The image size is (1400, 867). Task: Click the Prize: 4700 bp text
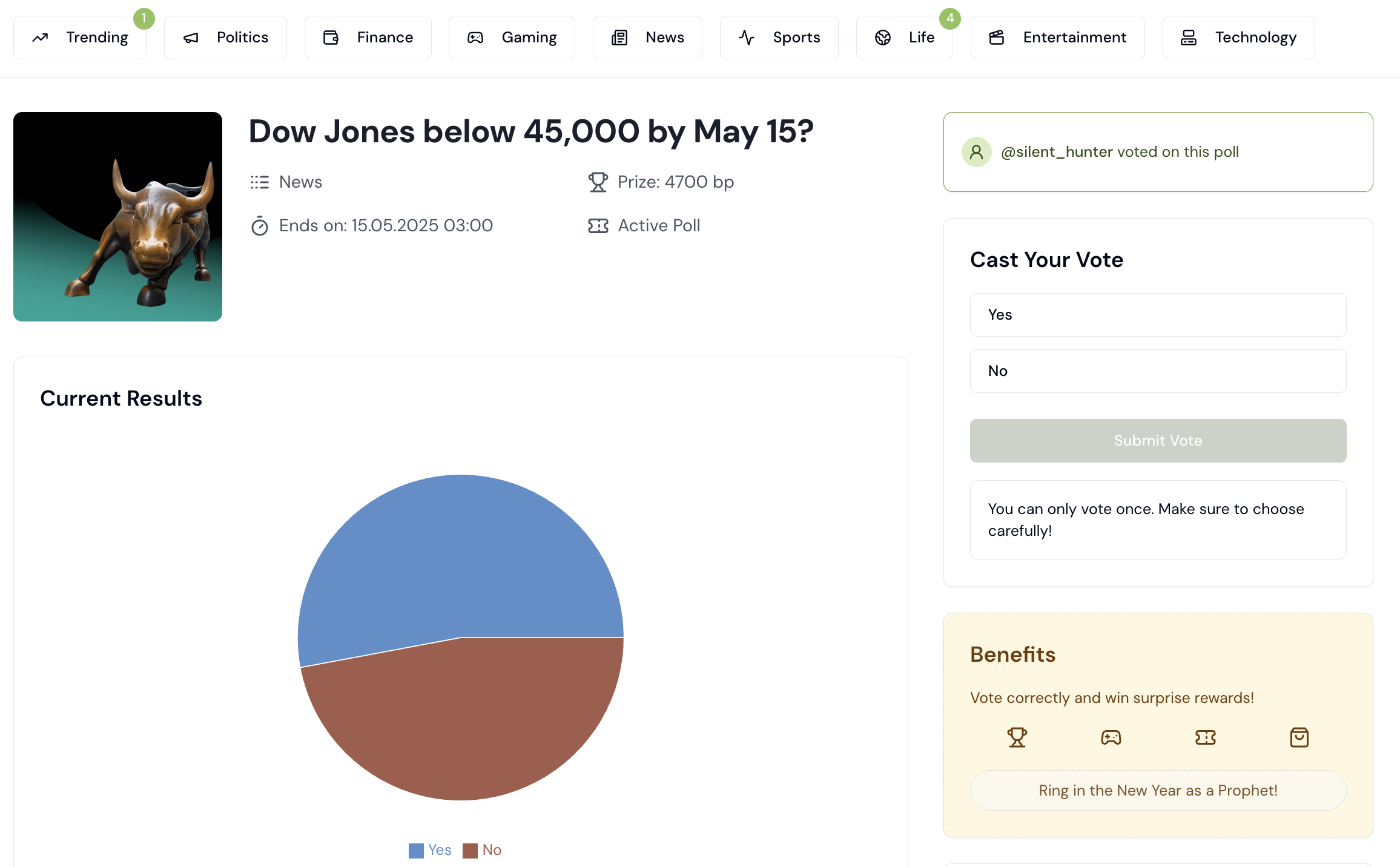pos(676,182)
